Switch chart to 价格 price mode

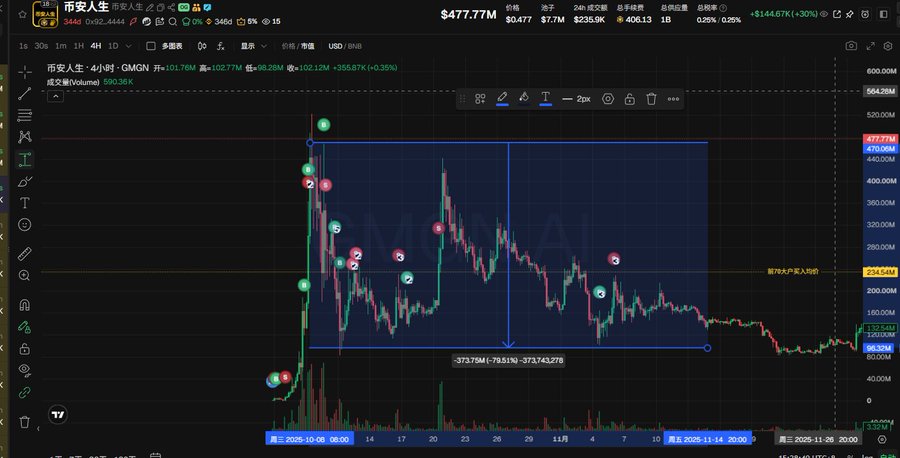pos(289,46)
